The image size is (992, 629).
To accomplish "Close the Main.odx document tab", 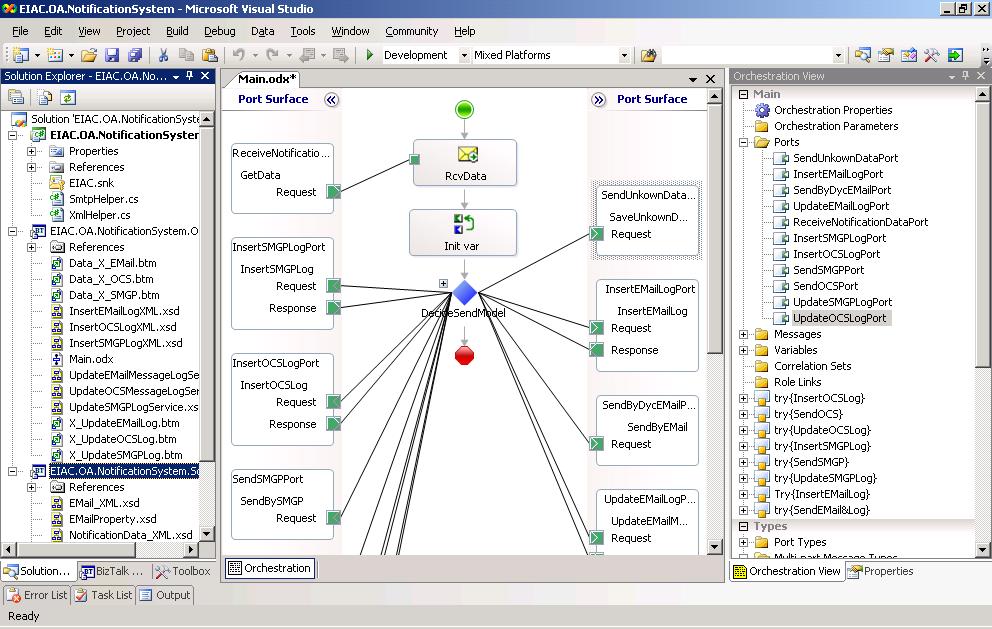I will tap(710, 79).
